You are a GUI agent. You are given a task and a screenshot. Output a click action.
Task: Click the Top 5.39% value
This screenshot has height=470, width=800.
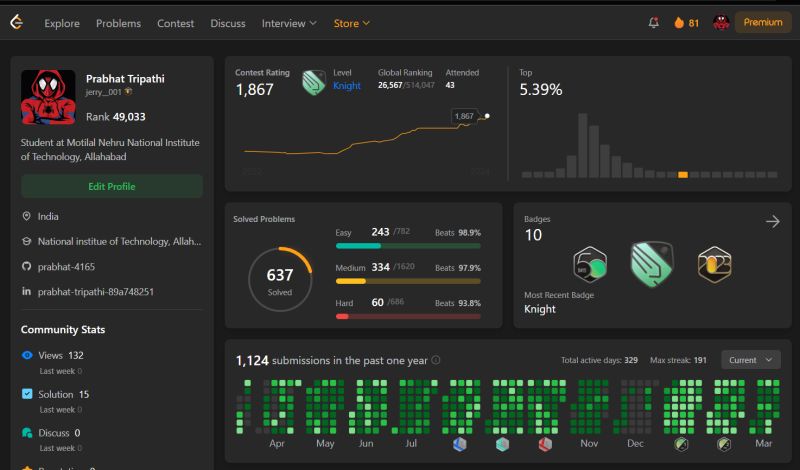coord(541,90)
